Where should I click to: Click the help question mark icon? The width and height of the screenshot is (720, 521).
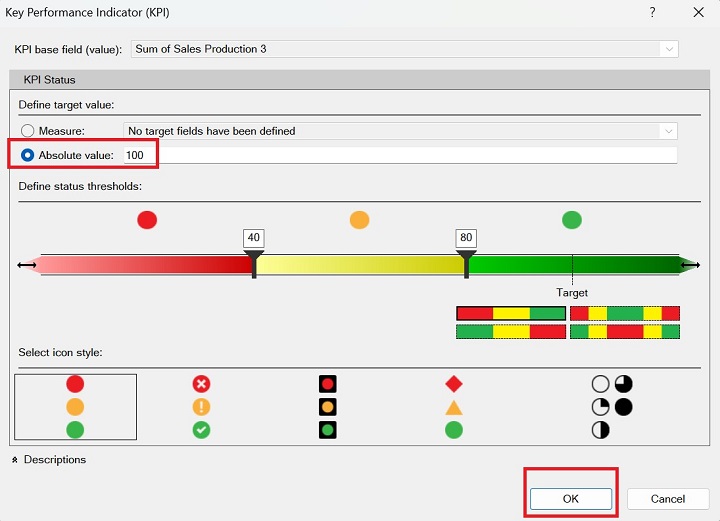point(652,12)
